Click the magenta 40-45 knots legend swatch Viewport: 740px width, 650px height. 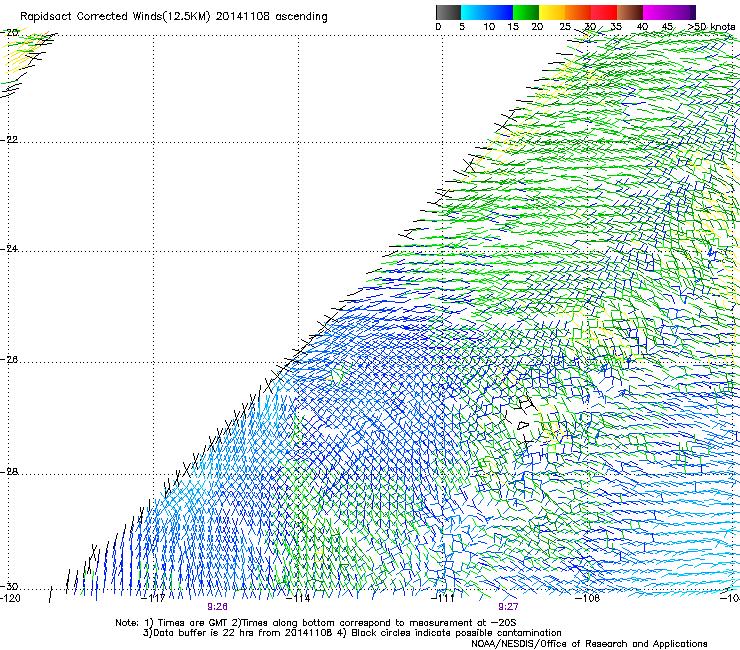pyautogui.click(x=656, y=12)
